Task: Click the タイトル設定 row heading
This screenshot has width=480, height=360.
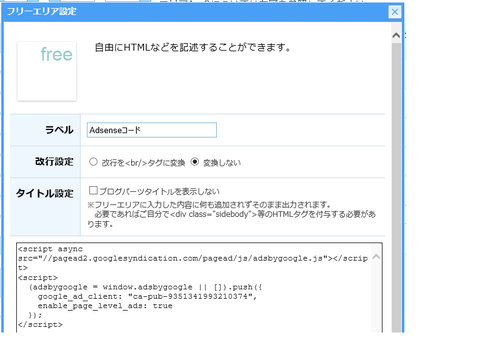Action: [45, 193]
